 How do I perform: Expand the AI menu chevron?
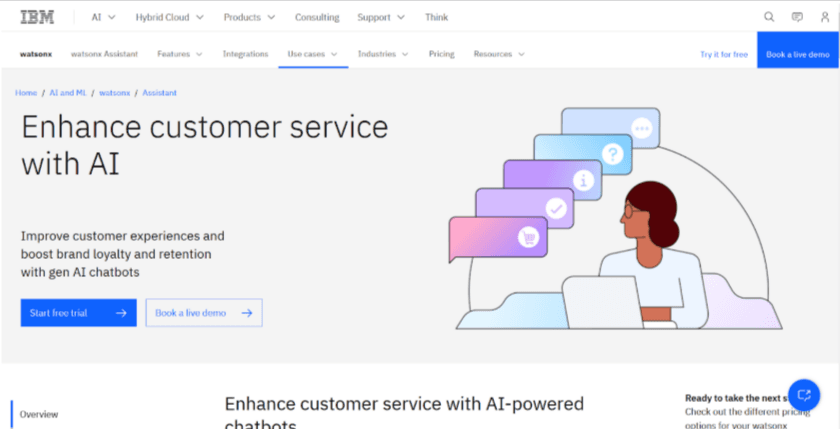[111, 17]
